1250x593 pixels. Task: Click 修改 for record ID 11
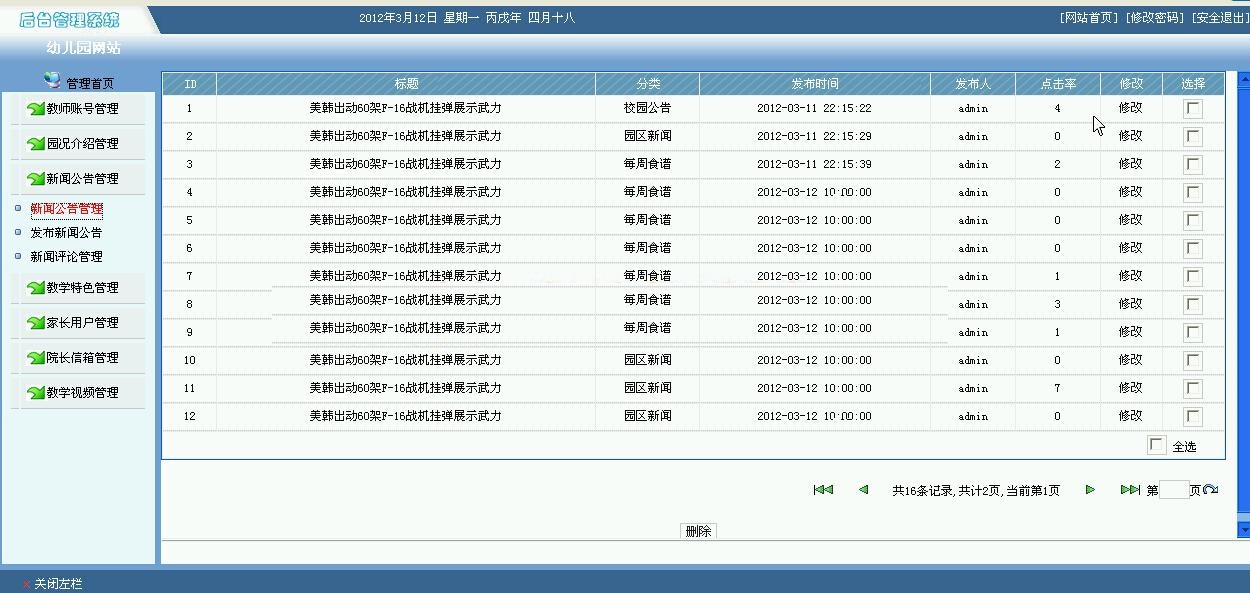[x=1130, y=388]
